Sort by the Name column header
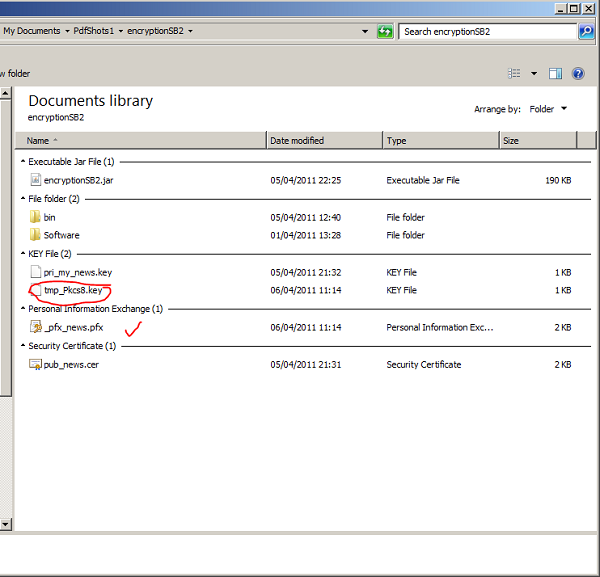600x577 pixels. click(x=140, y=140)
